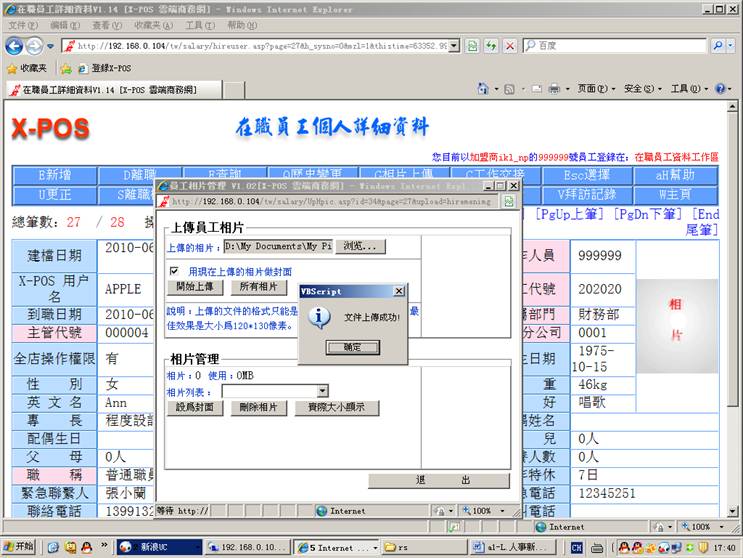This screenshot has height=558, width=743.
Task: Open the 查看(V) menu
Action: pos(108,25)
